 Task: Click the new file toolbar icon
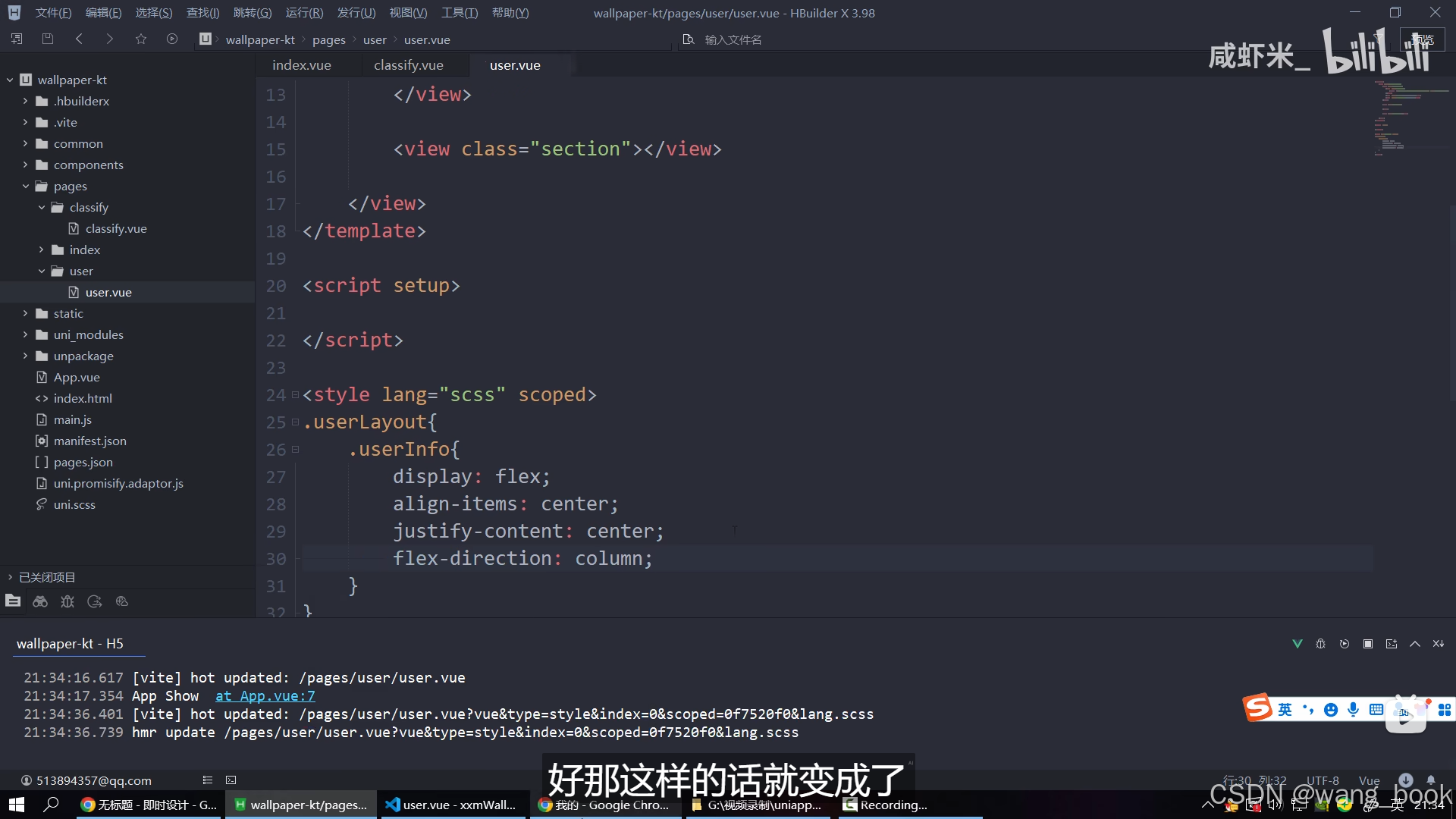point(17,39)
